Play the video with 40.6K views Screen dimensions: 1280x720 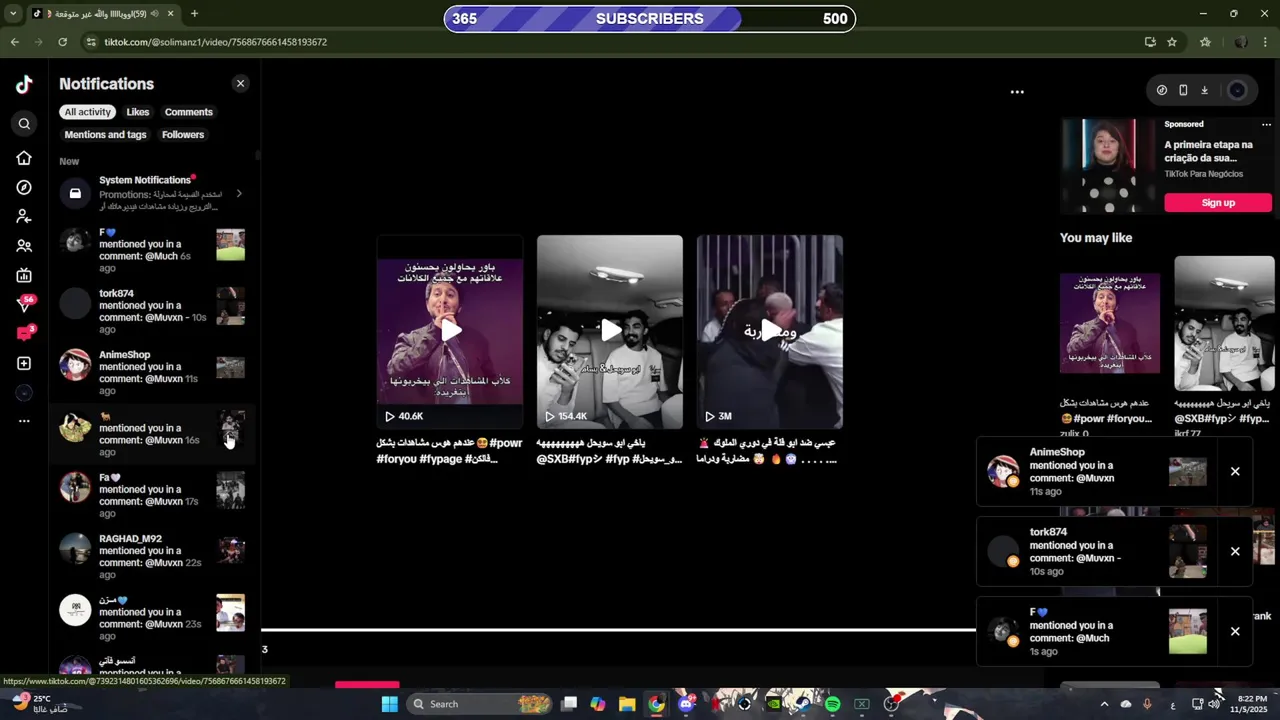(450, 332)
